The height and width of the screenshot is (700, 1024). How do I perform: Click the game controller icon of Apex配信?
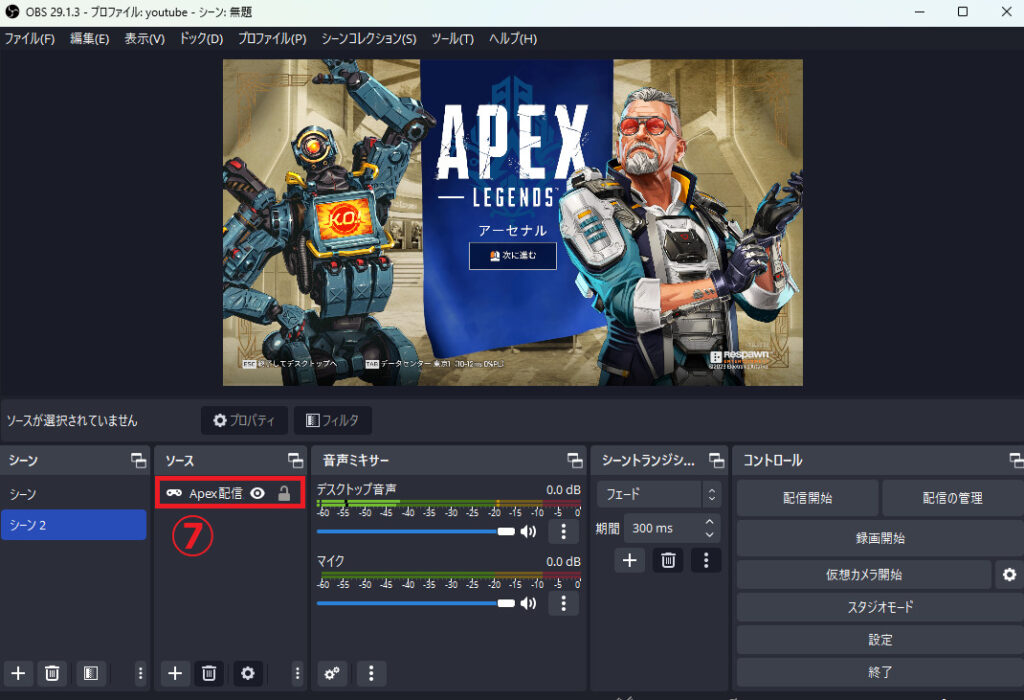(174, 493)
